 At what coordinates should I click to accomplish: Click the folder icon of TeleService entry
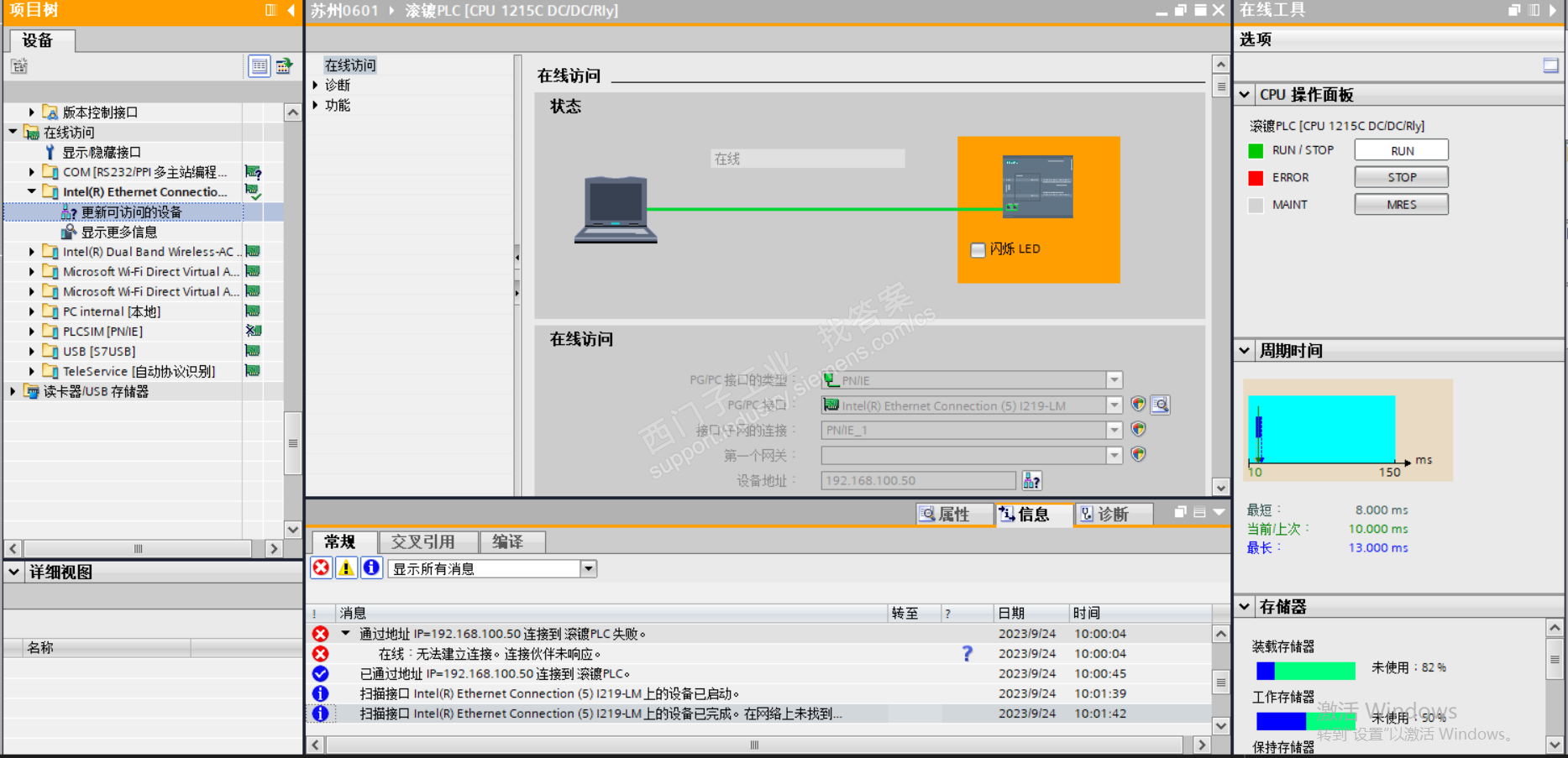50,372
